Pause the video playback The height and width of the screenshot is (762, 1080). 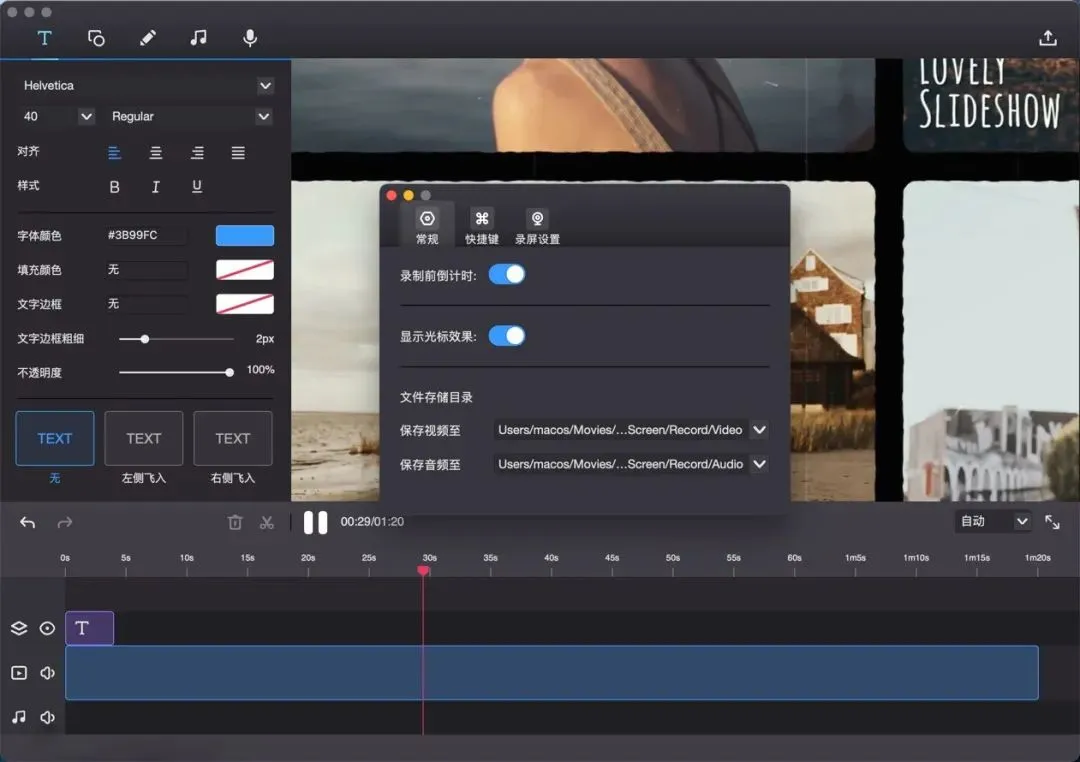tap(315, 522)
